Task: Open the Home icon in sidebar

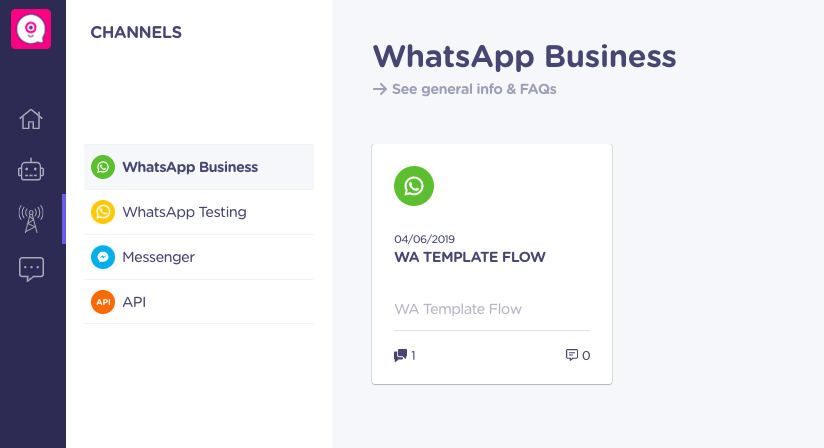Action: pyautogui.click(x=31, y=119)
